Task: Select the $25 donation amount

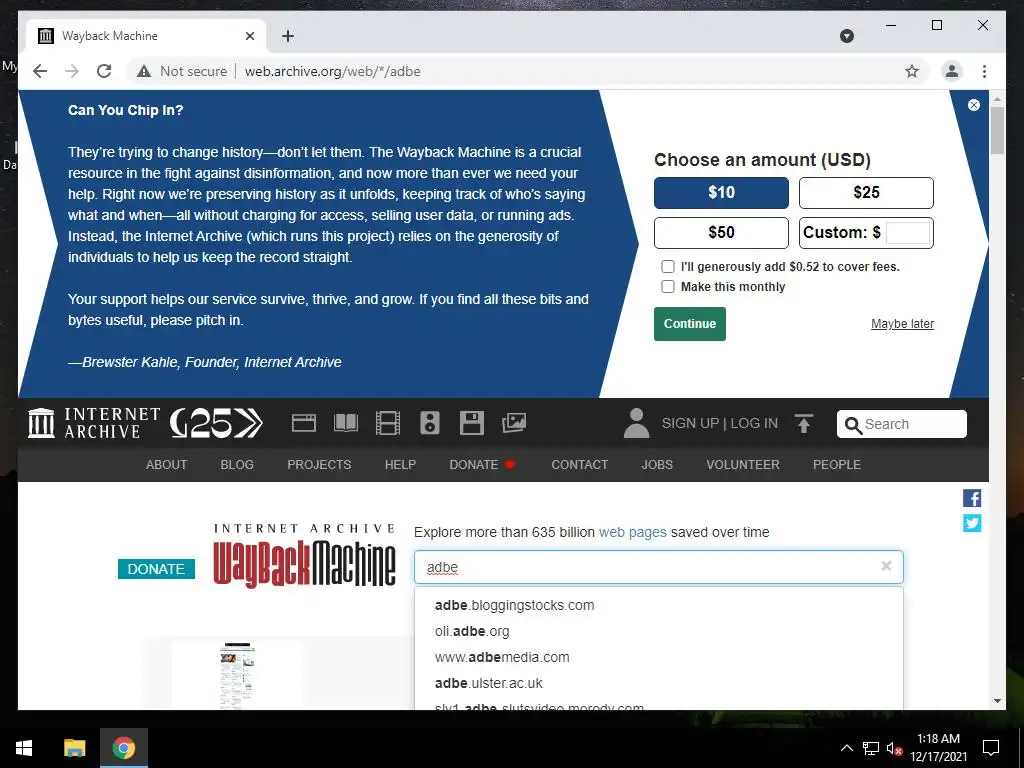Action: [x=866, y=193]
